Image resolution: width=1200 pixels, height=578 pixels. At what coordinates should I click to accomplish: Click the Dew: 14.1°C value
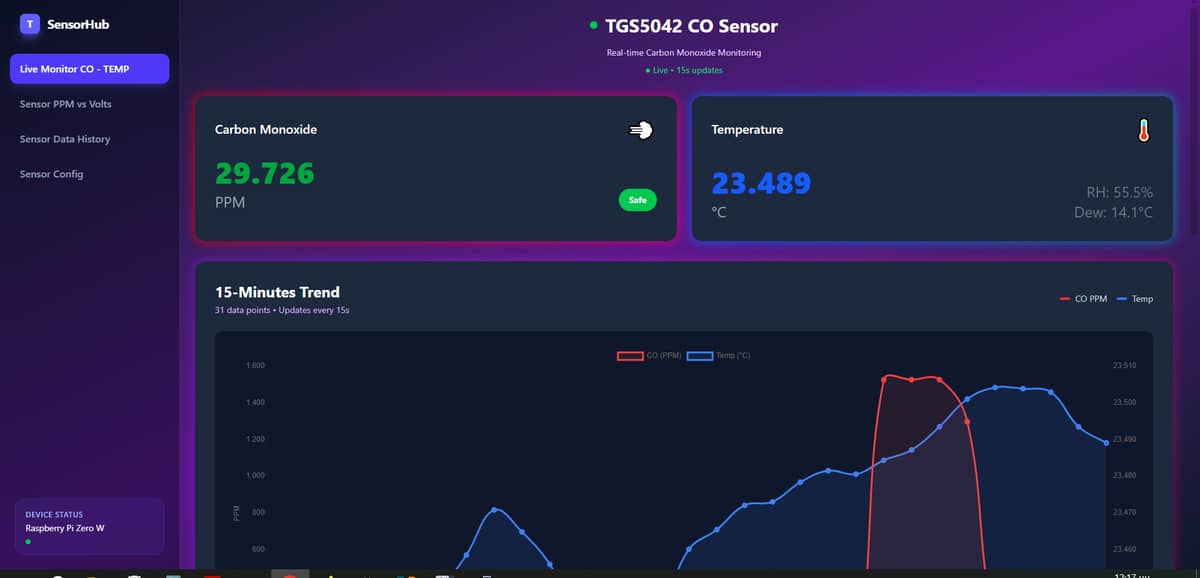1114,212
